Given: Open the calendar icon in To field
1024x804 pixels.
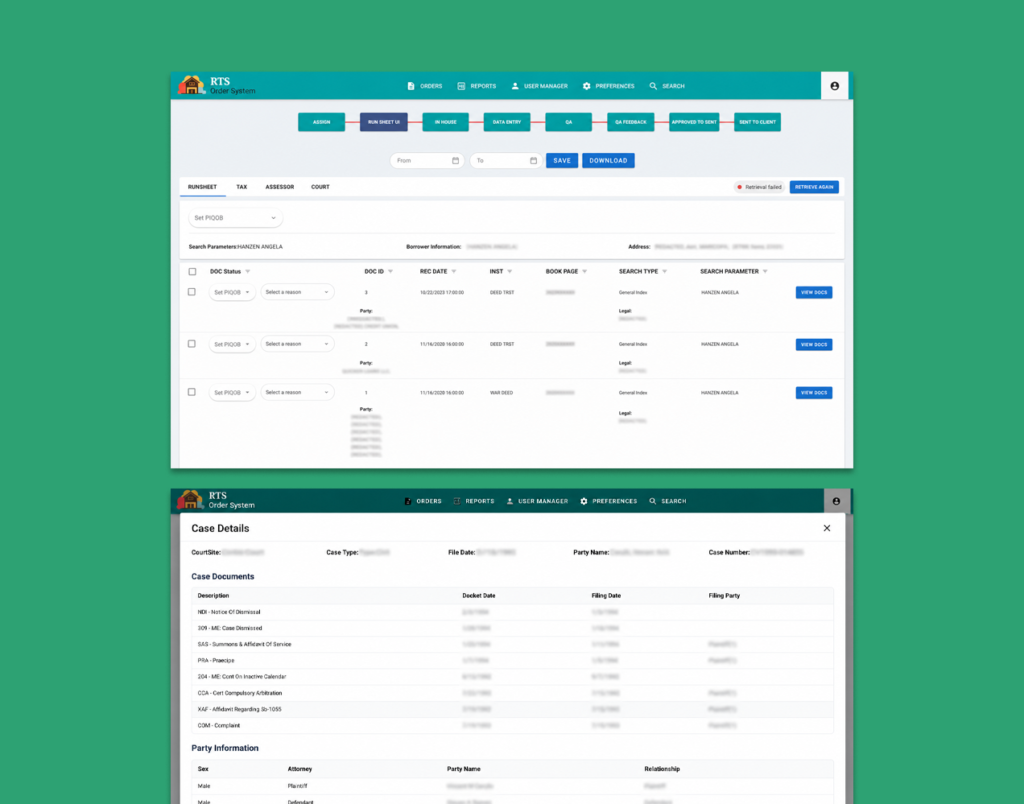Looking at the screenshot, I should click(533, 161).
